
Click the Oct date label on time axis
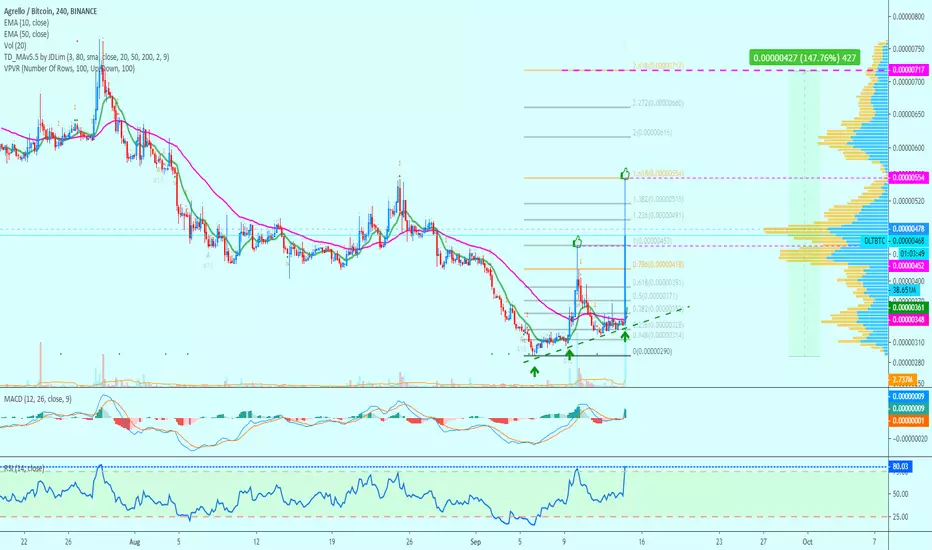click(807, 542)
